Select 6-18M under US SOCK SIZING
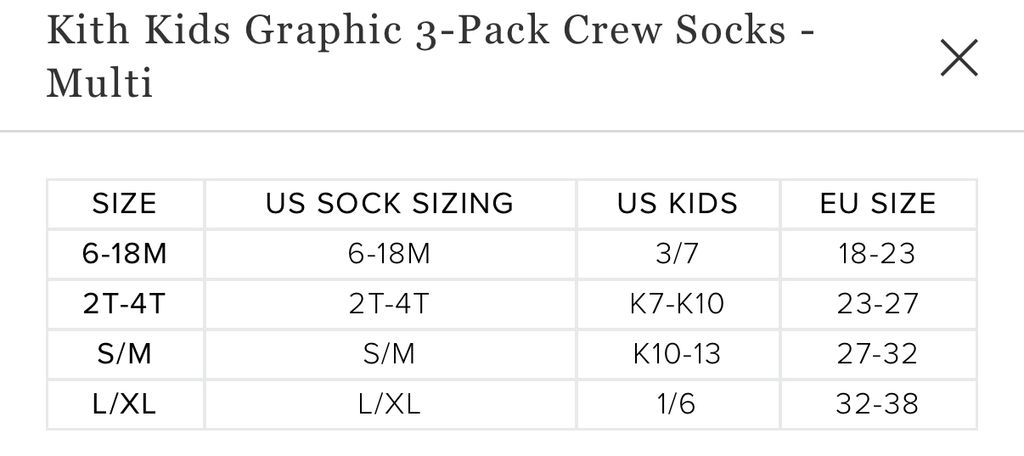Image resolution: width=1024 pixels, height=456 pixels. (389, 254)
